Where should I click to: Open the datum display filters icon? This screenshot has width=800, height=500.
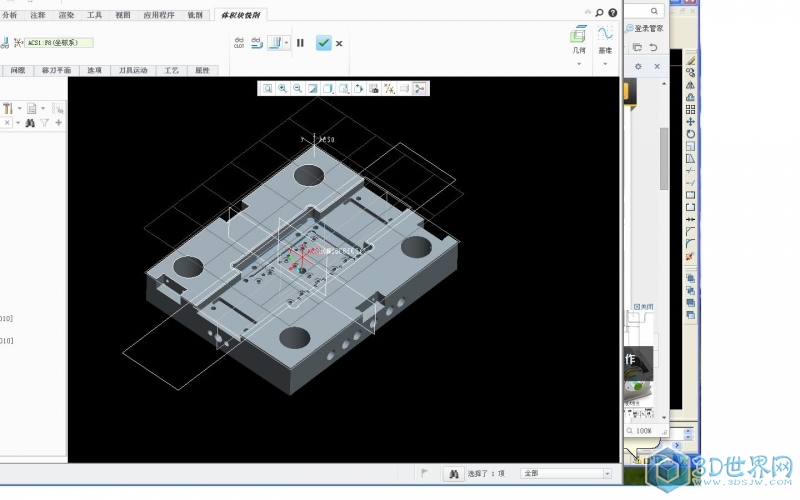coord(389,89)
